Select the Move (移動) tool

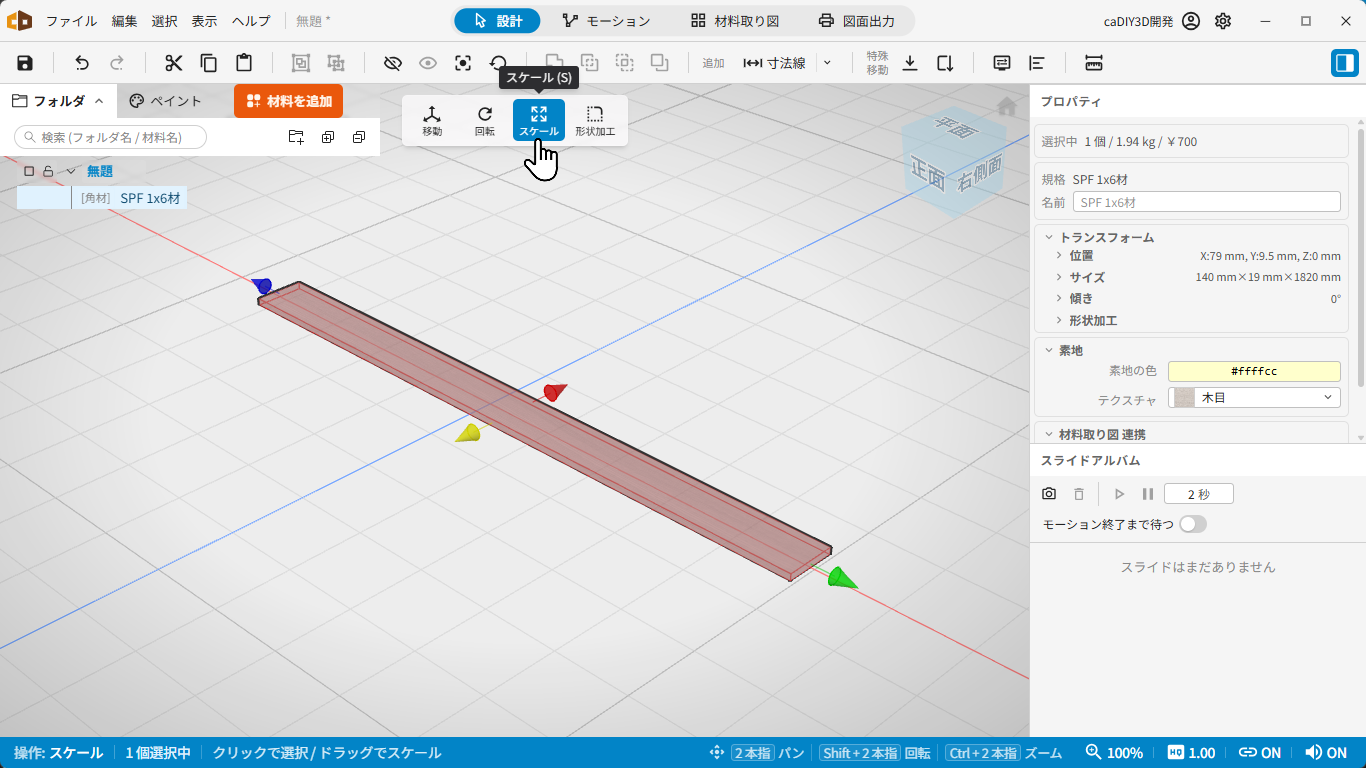tap(432, 120)
